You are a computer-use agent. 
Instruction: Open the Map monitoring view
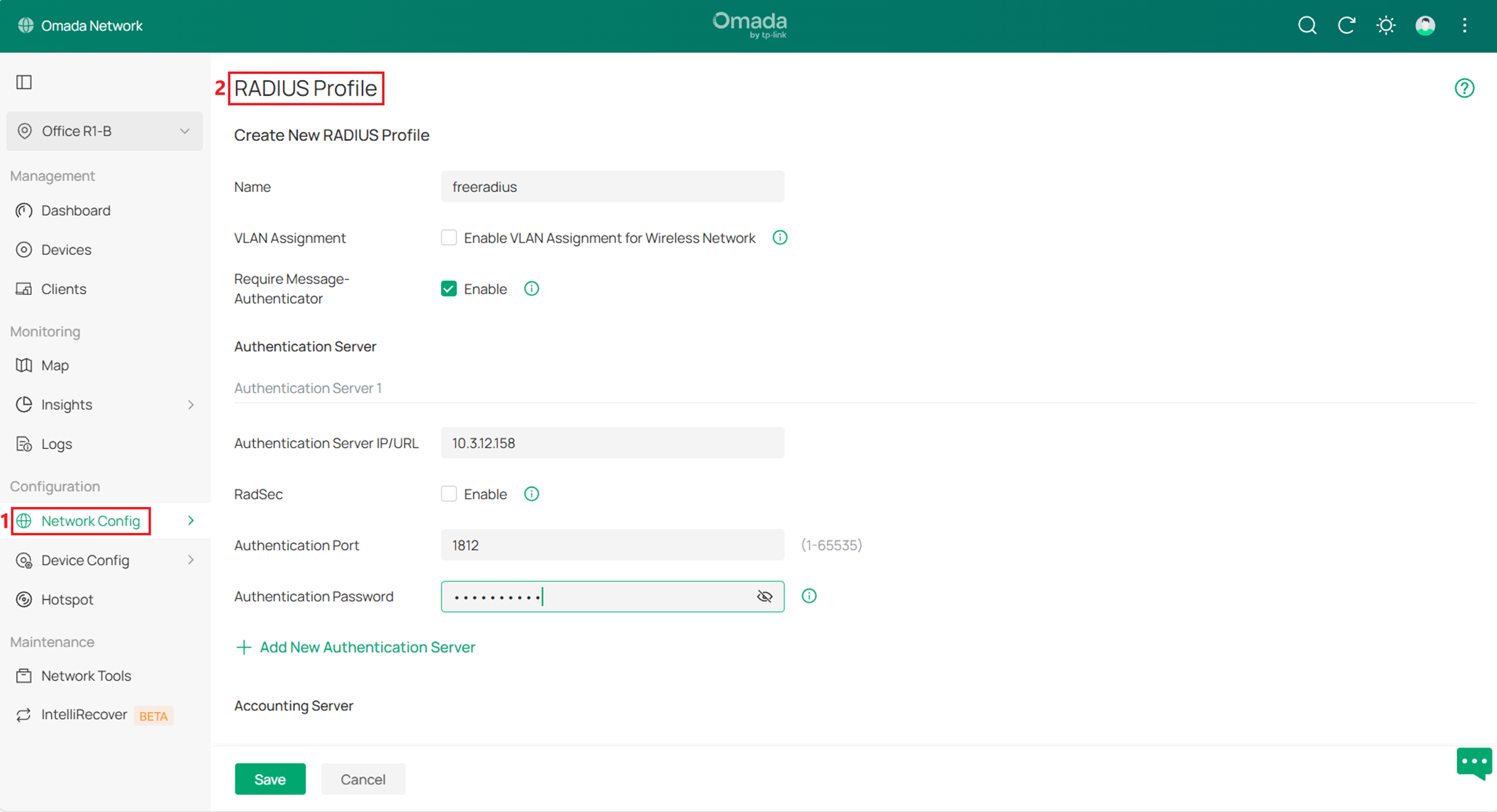pos(55,365)
